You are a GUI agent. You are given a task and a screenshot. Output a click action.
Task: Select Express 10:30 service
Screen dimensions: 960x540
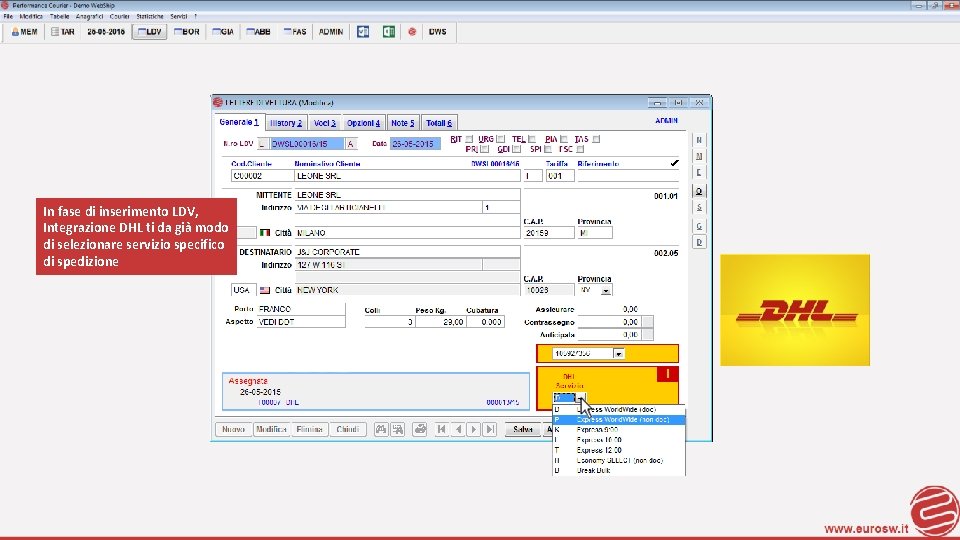click(x=619, y=440)
